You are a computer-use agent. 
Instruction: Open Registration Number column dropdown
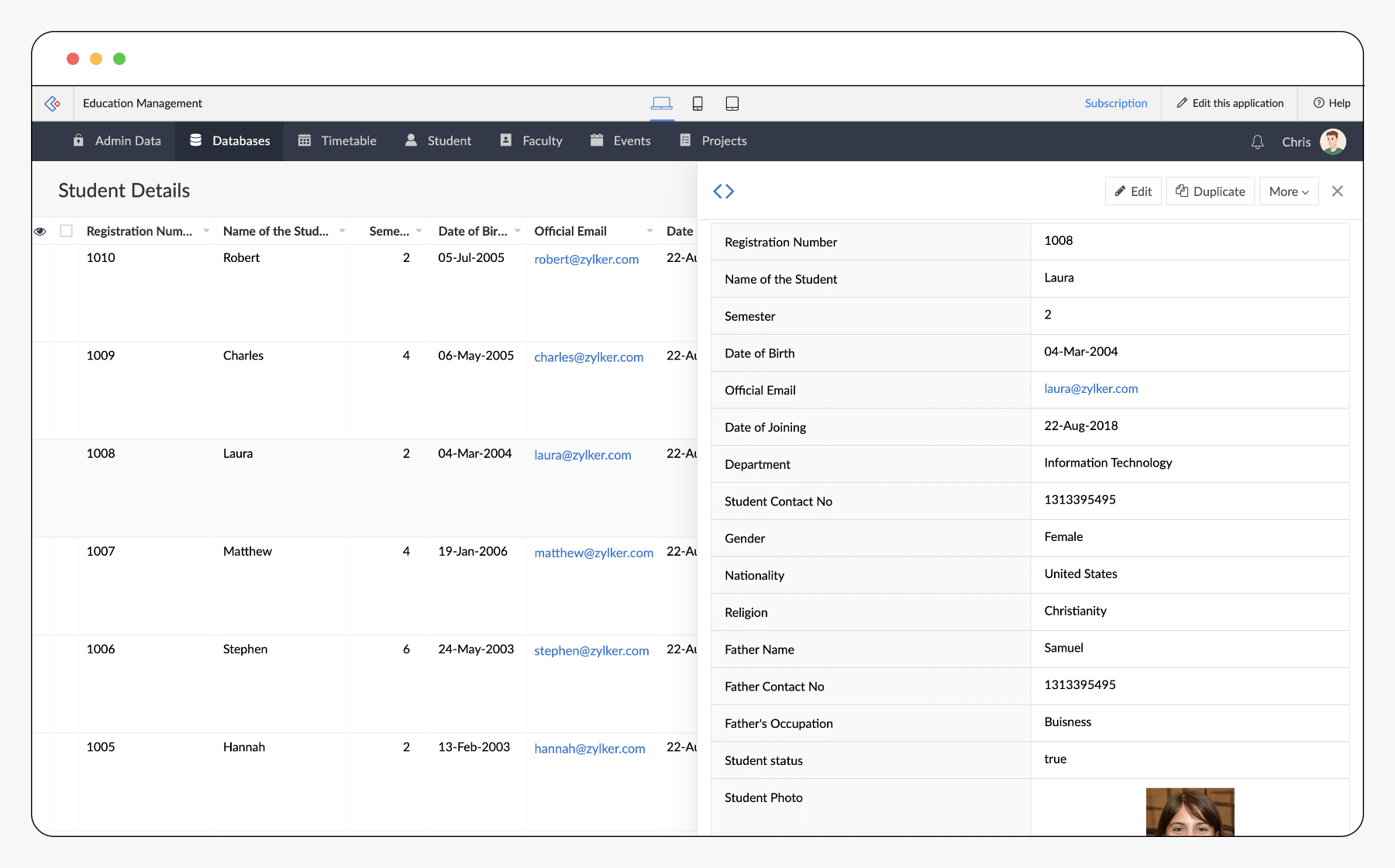pyautogui.click(x=206, y=231)
